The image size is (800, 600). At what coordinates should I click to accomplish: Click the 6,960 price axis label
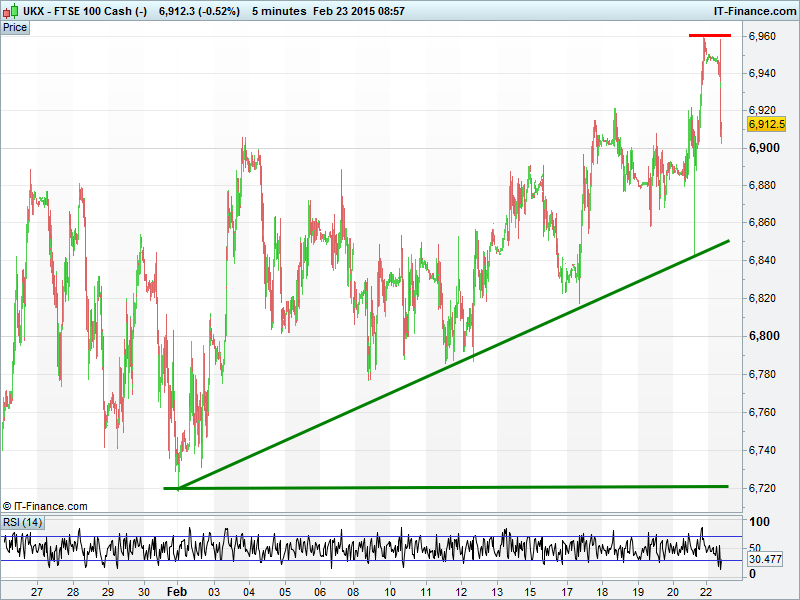(762, 36)
